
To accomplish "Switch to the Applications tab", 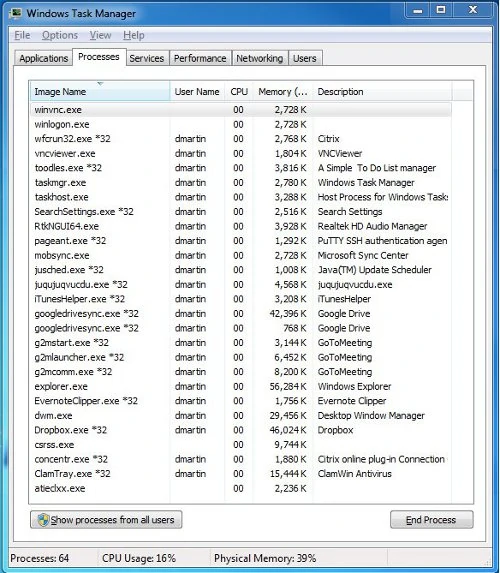I will pyautogui.click(x=43, y=58).
